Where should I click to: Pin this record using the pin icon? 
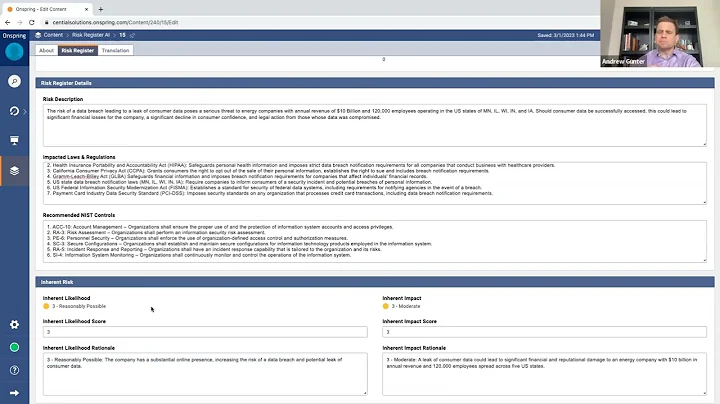point(132,35)
